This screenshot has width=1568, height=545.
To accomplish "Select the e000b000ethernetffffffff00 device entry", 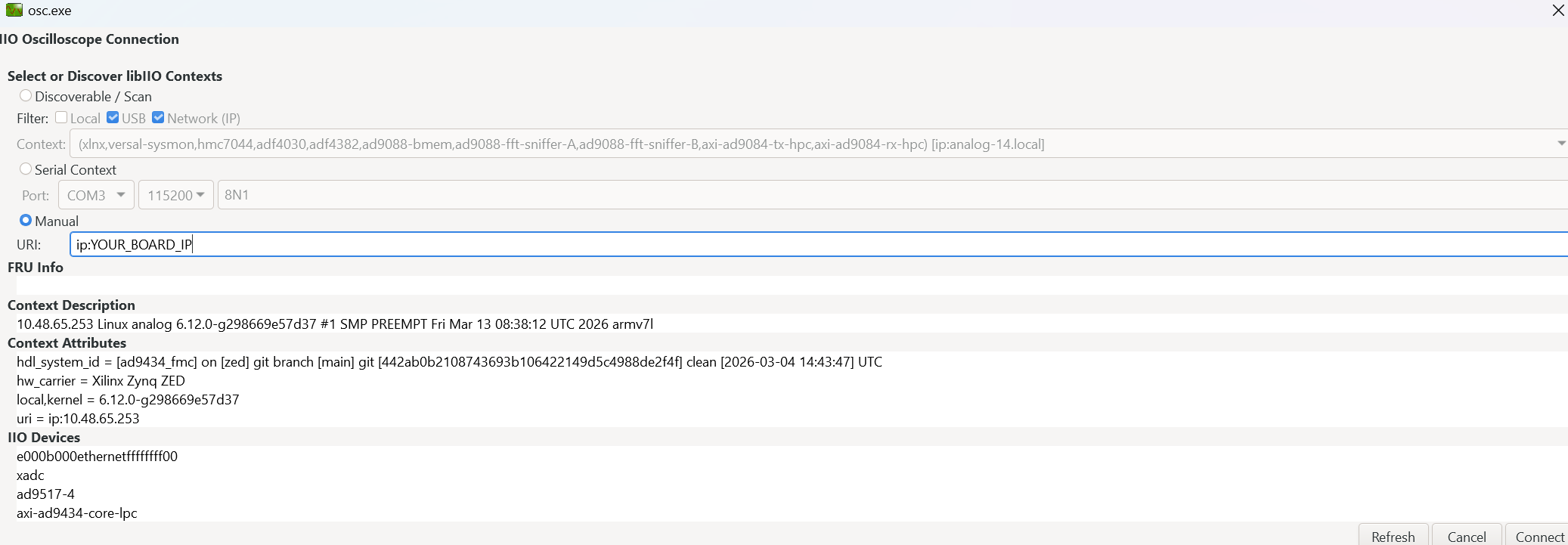I will [x=97, y=457].
